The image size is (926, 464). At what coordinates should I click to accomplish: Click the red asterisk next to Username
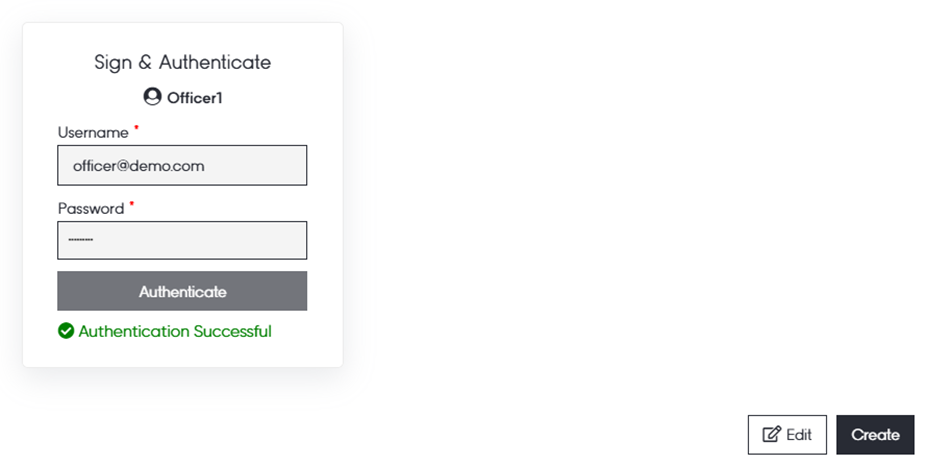136,129
